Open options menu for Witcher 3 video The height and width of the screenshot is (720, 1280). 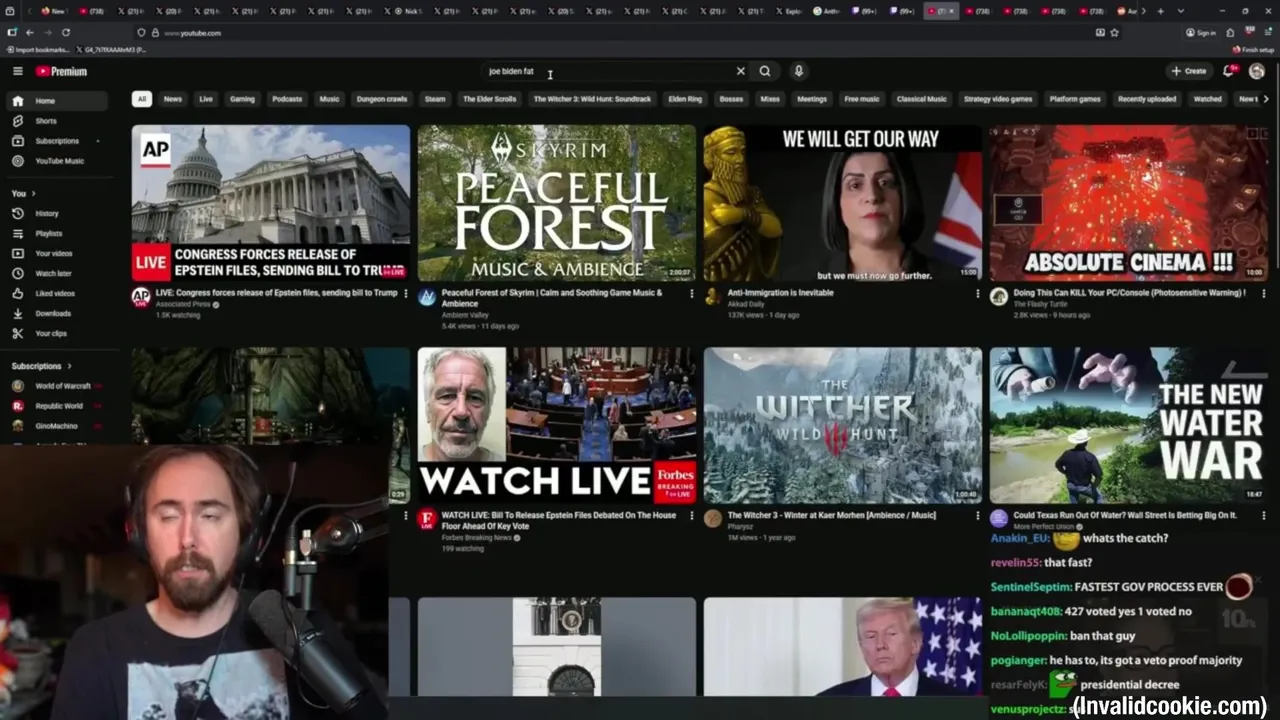pos(977,515)
